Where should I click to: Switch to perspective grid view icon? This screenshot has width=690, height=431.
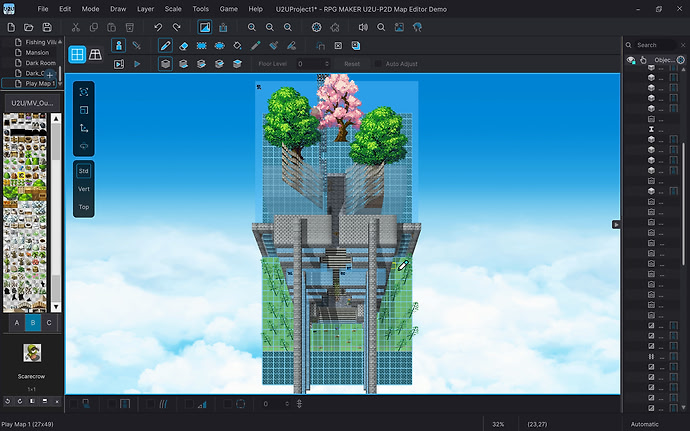pyautogui.click(x=95, y=55)
